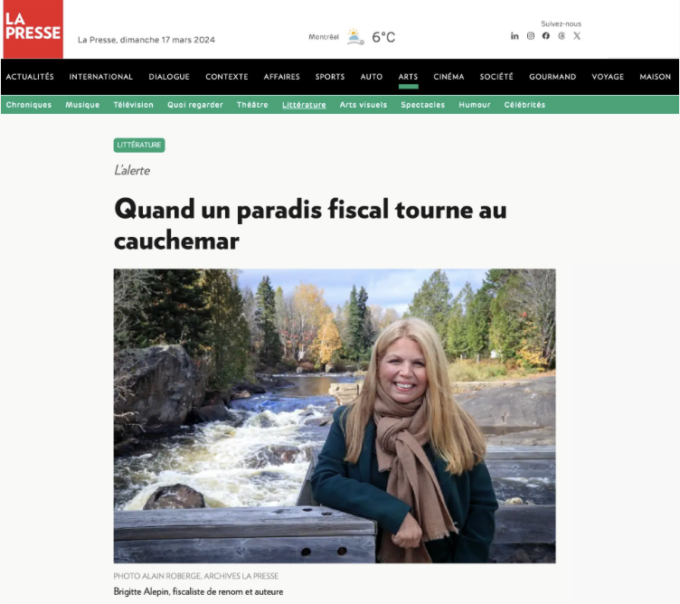Click the article headline about paradis fiscal
The image size is (680, 604).
tap(311, 224)
